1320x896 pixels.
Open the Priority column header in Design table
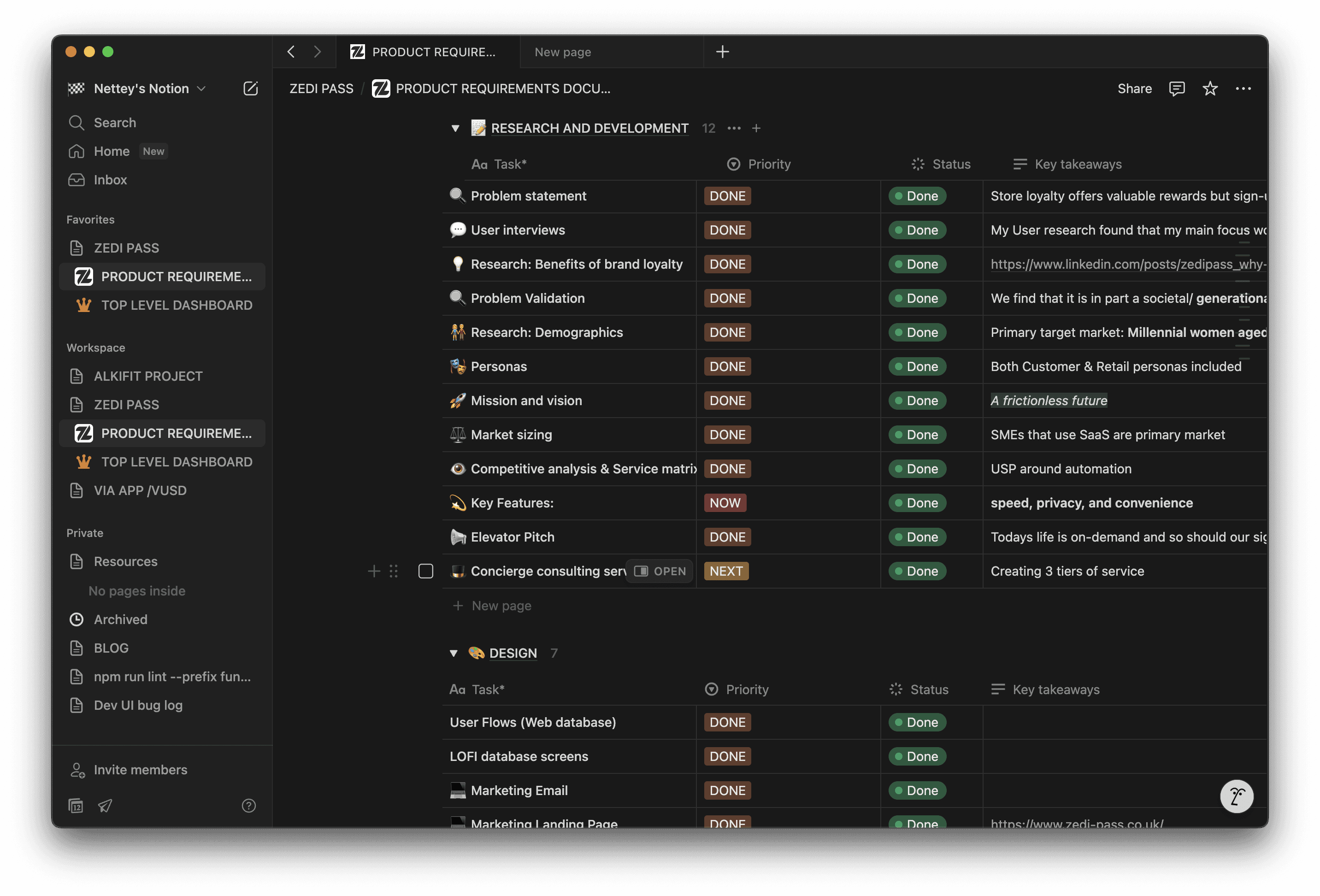pyautogui.click(x=737, y=689)
